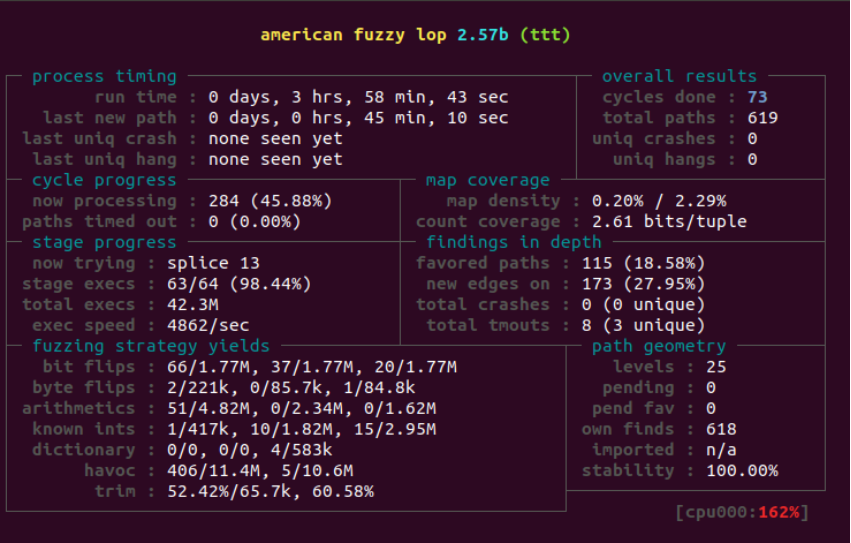Select total execs value '42.3M'

(x=193, y=305)
